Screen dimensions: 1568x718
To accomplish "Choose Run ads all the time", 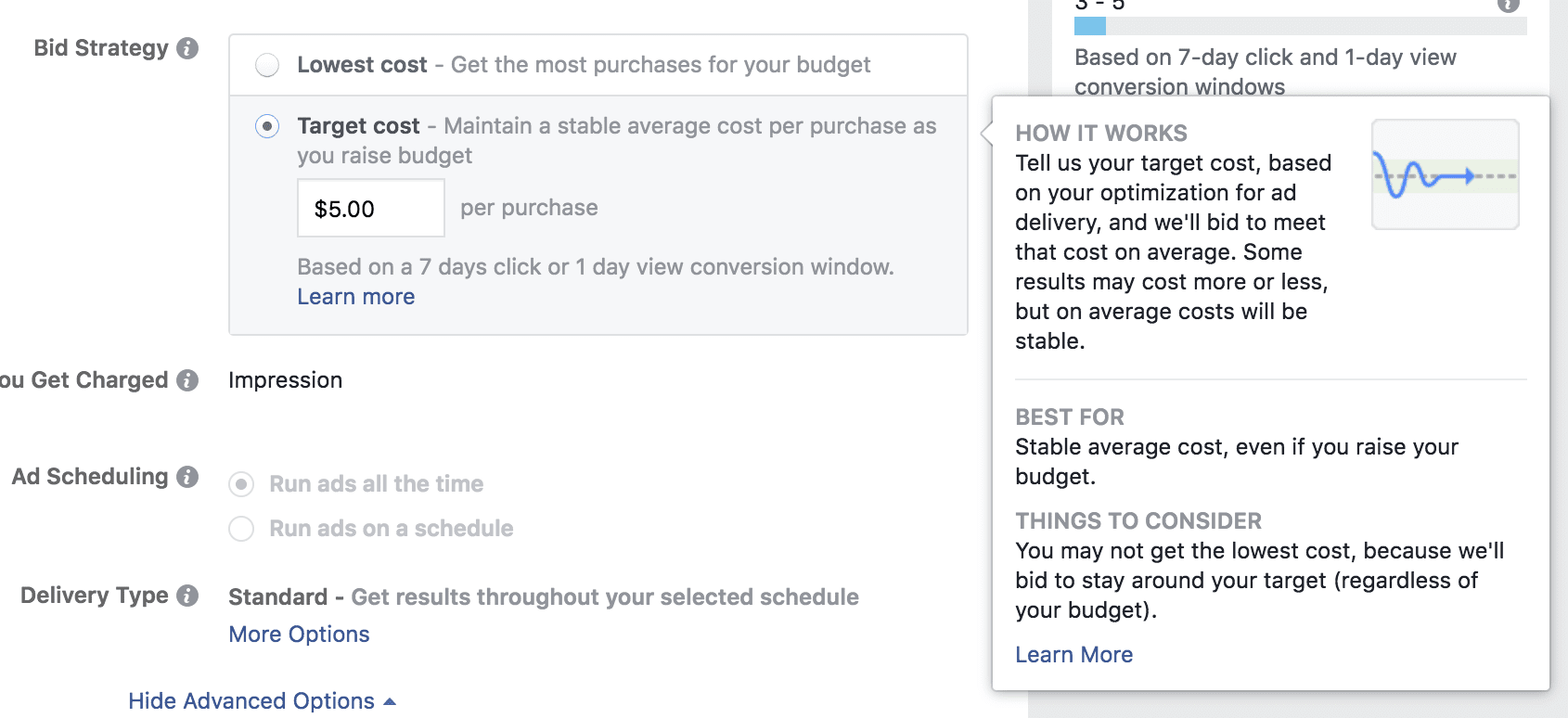I will point(241,484).
